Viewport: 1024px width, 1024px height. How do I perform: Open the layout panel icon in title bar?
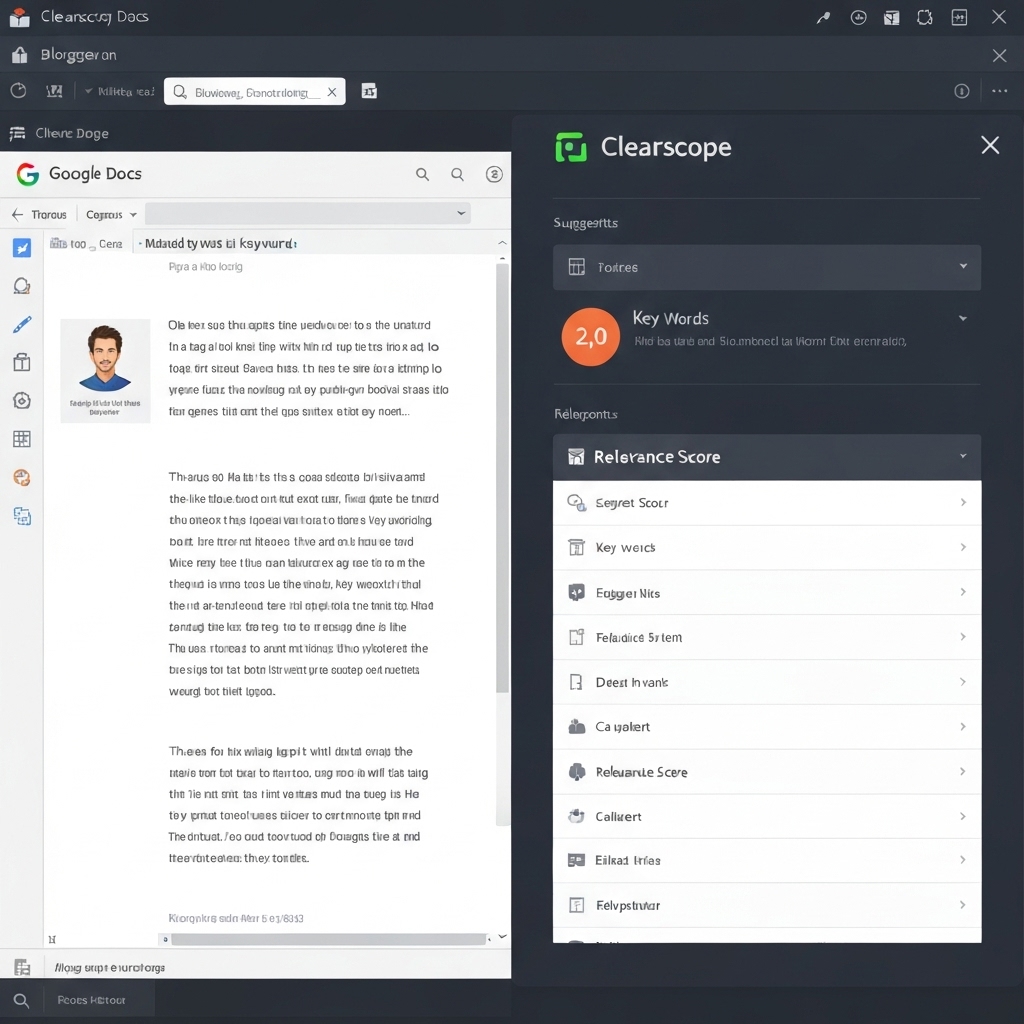pyautogui.click(x=891, y=18)
